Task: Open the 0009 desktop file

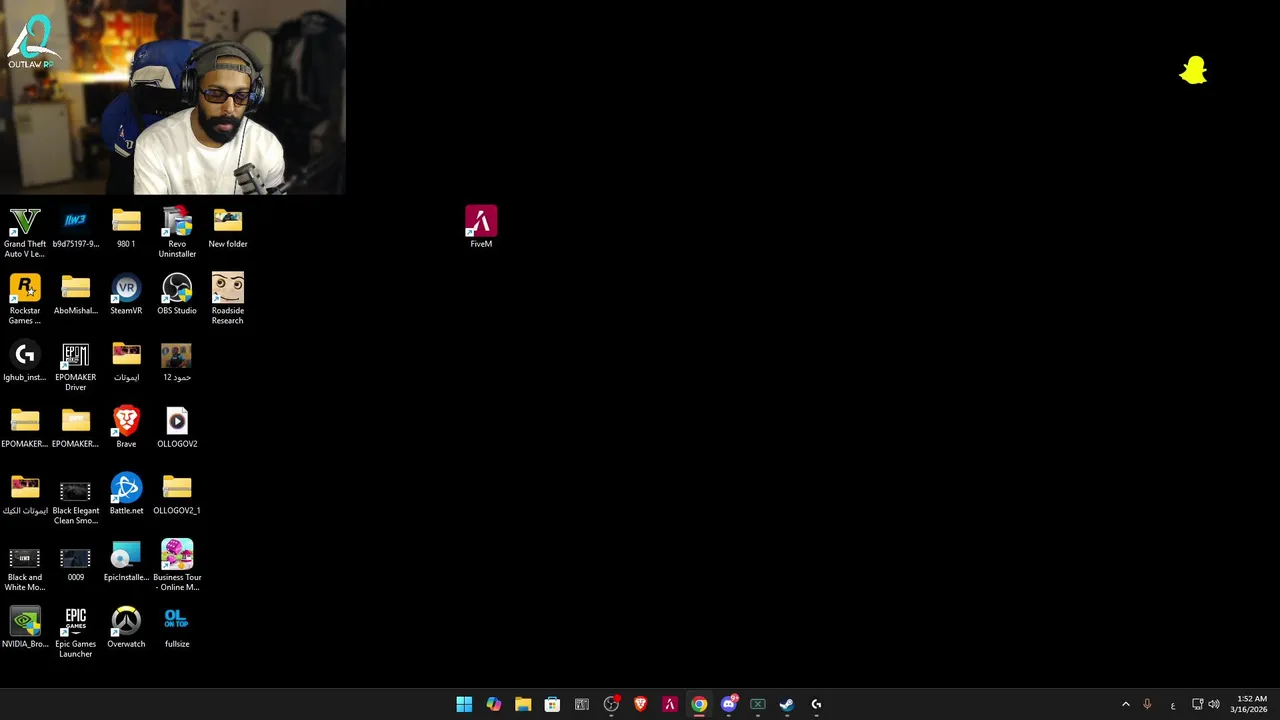Action: pyautogui.click(x=76, y=562)
